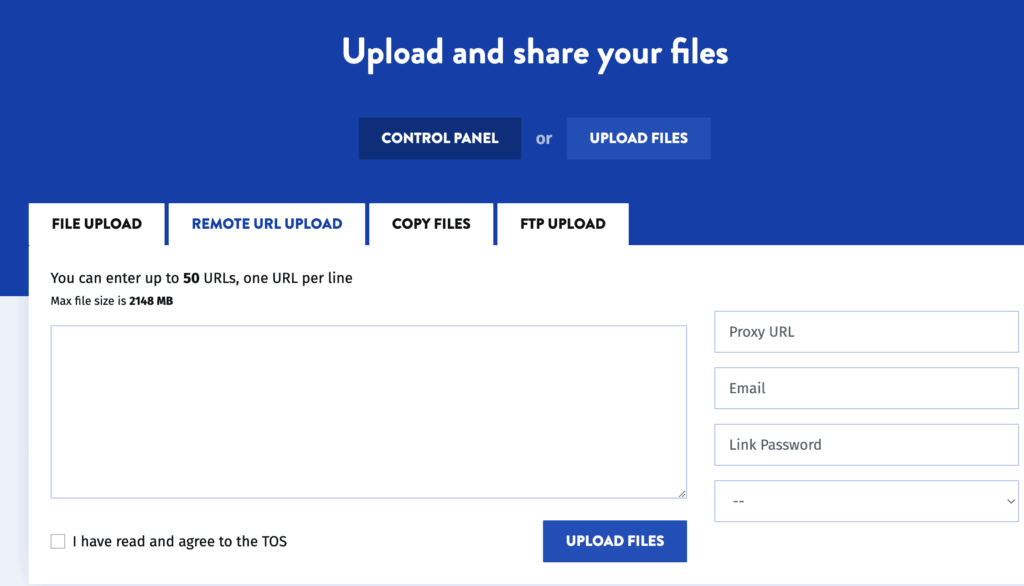Focus the Proxy URL field
This screenshot has width=1024, height=586.
point(866,332)
